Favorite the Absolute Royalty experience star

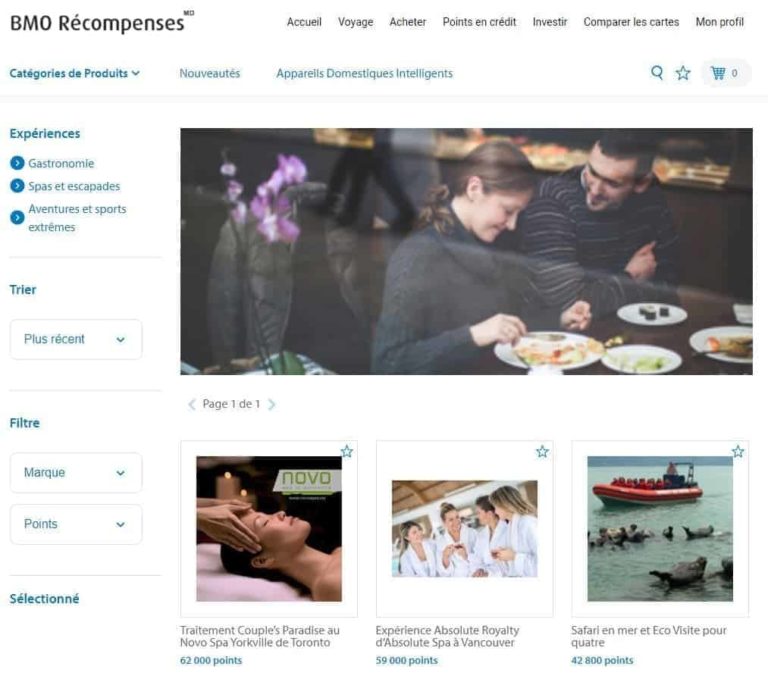542,451
